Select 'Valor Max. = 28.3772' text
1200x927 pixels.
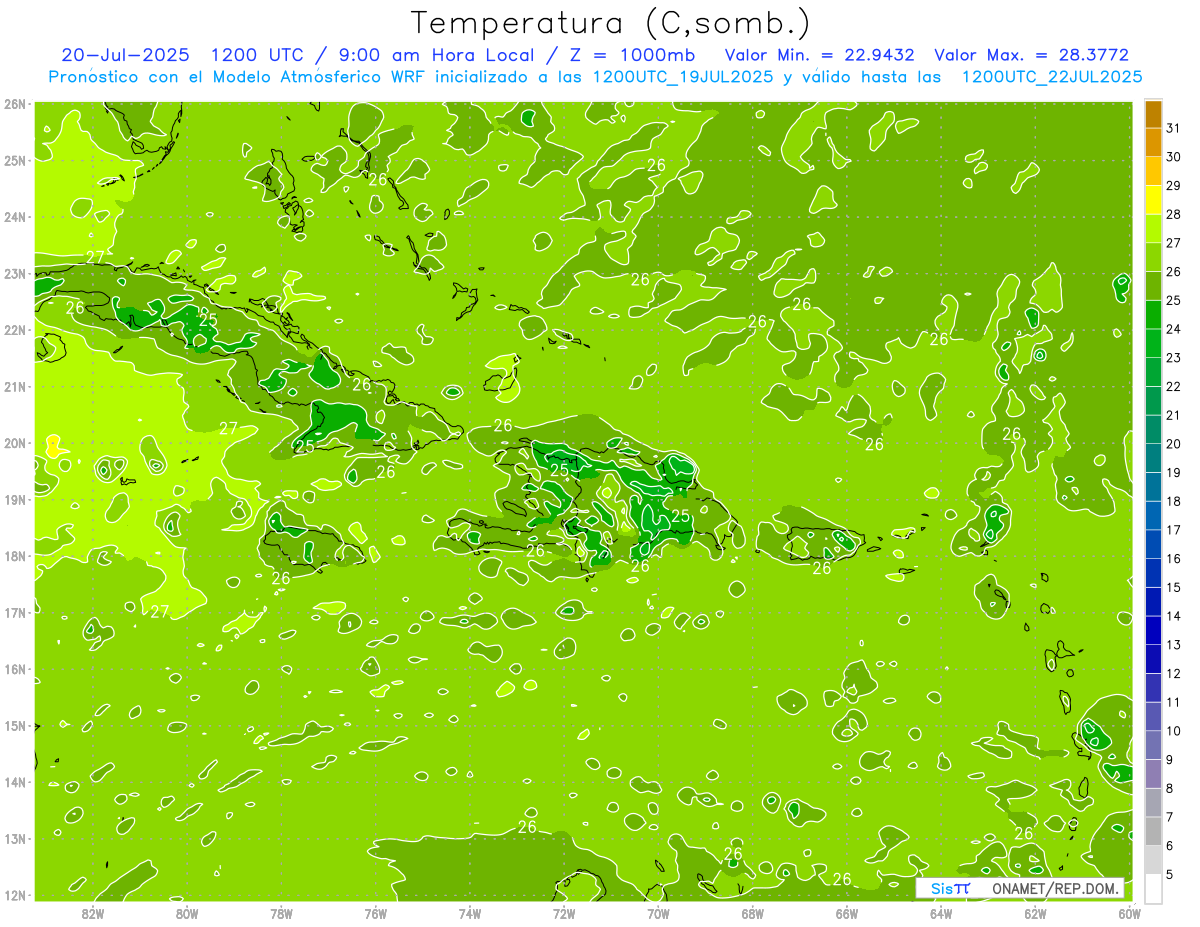tap(1031, 55)
